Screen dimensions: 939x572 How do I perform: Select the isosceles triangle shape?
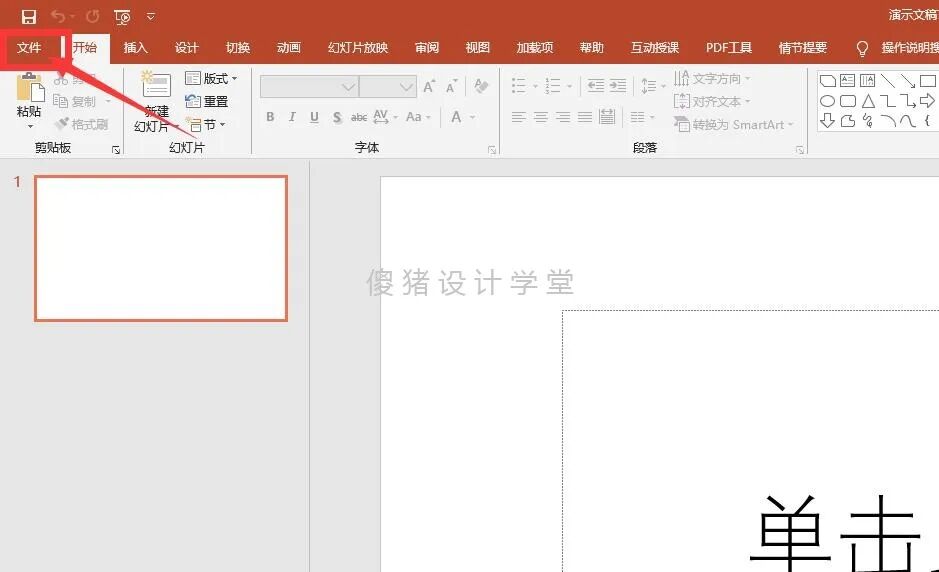(868, 101)
